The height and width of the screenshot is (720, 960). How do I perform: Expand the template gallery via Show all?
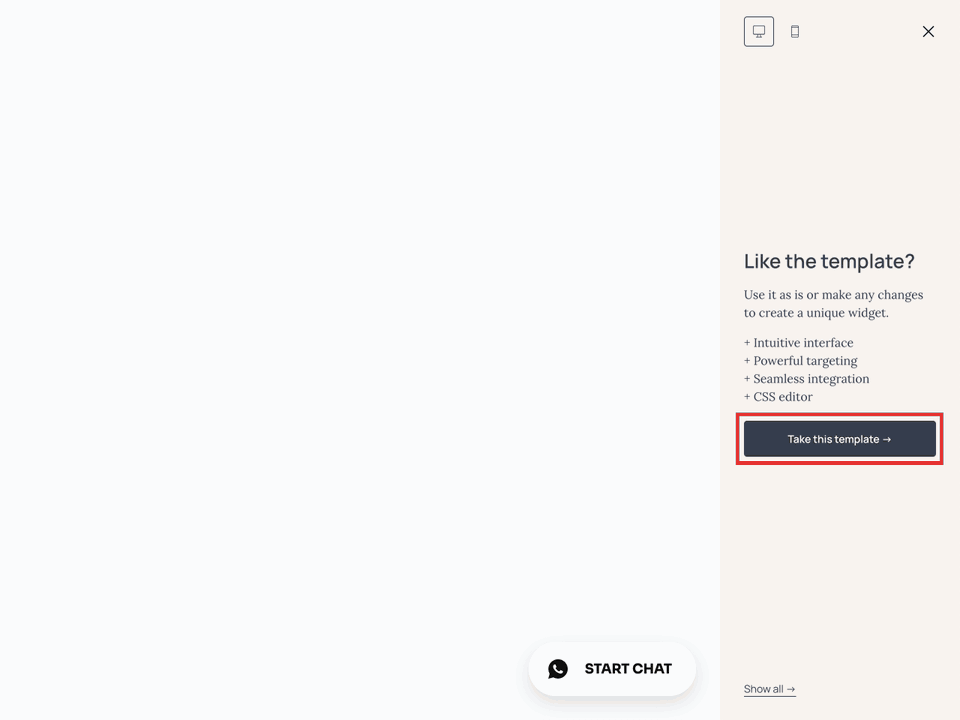[769, 689]
